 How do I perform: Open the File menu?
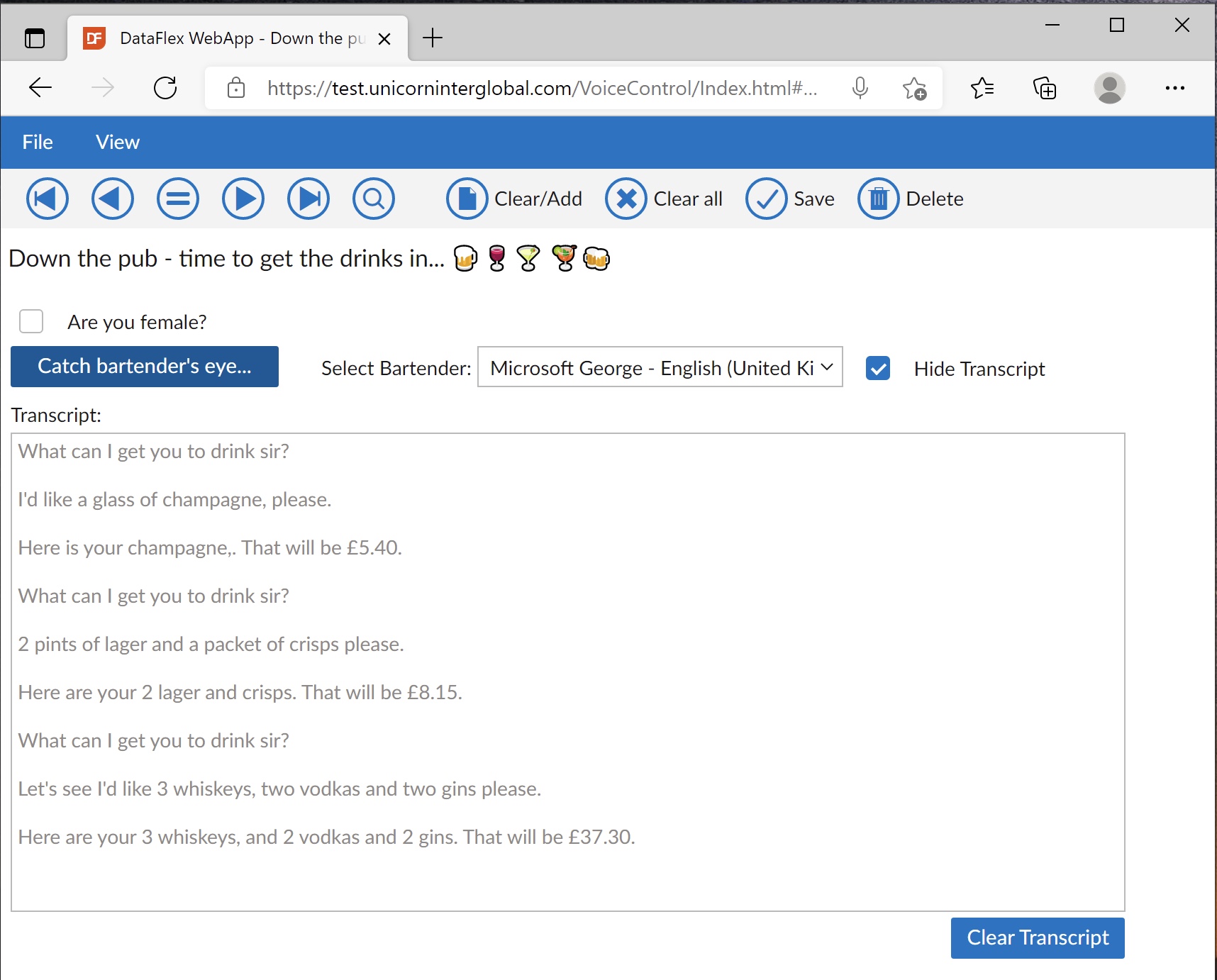[x=37, y=142]
